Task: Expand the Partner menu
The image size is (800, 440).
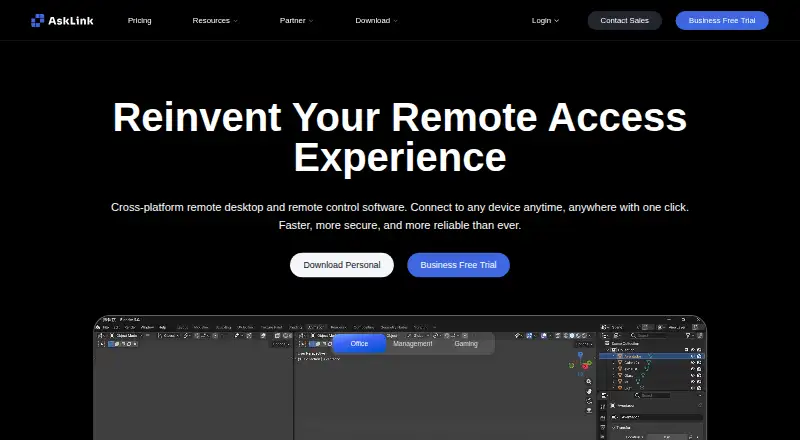Action: (x=296, y=20)
